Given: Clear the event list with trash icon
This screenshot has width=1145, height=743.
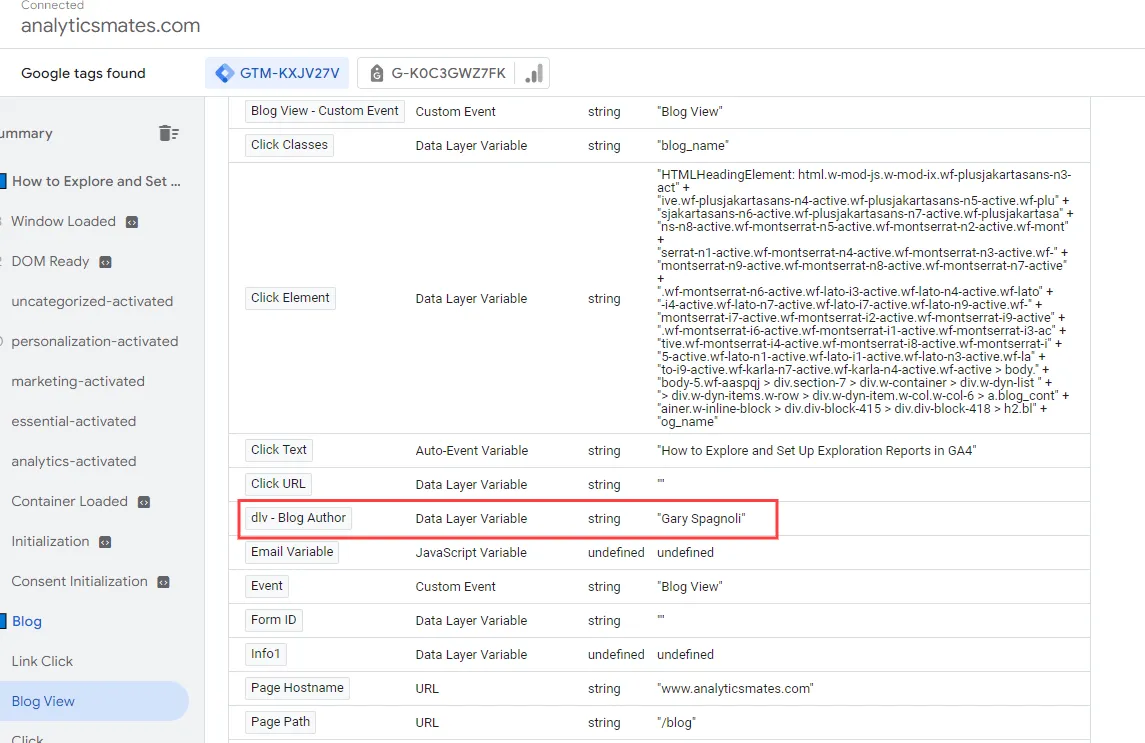Looking at the screenshot, I should click(x=169, y=133).
